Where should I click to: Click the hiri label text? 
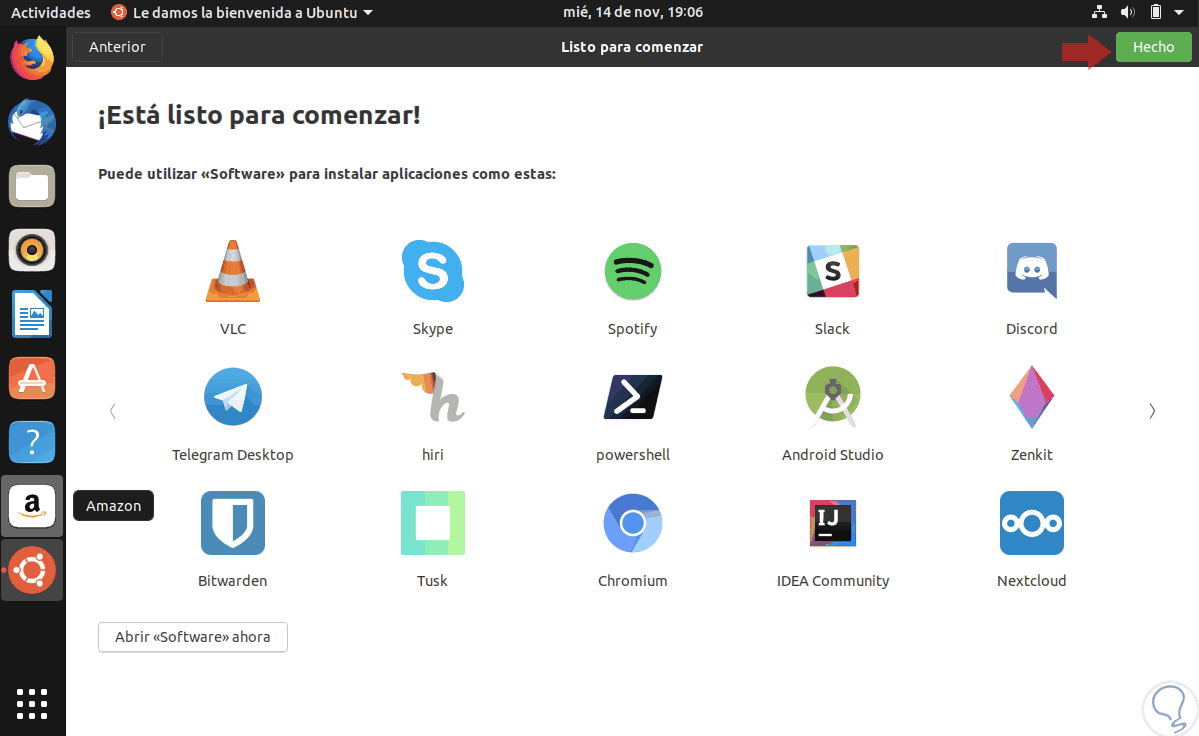pos(433,455)
